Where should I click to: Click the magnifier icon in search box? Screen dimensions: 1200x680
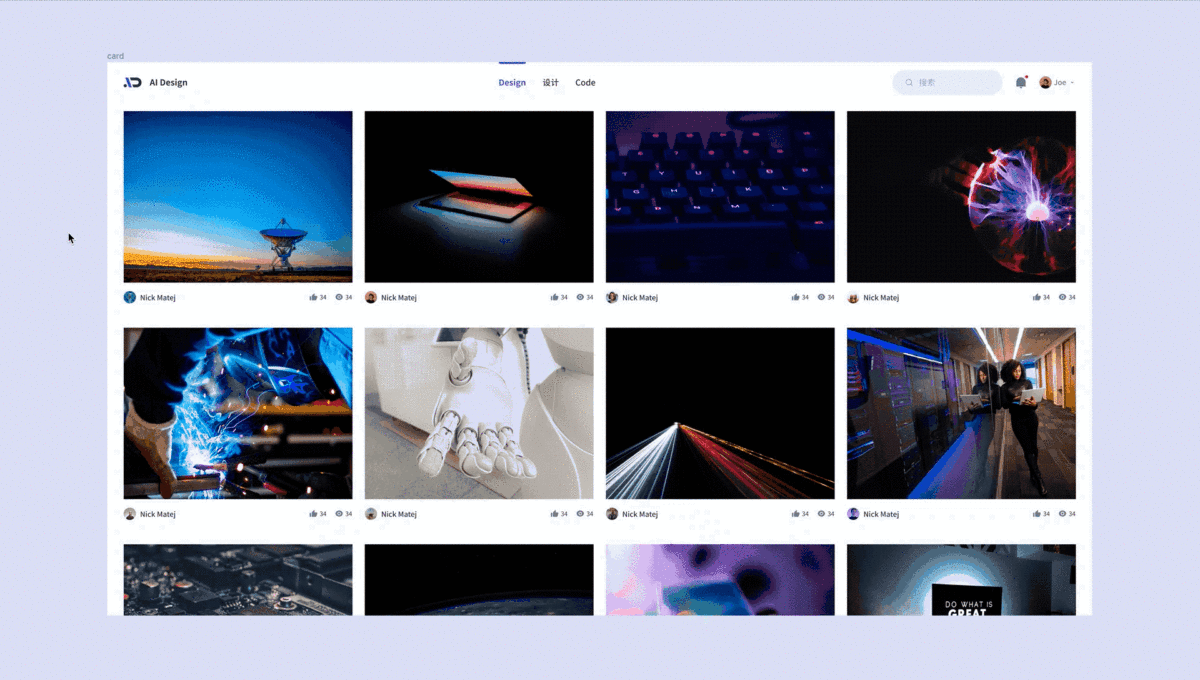tap(909, 82)
